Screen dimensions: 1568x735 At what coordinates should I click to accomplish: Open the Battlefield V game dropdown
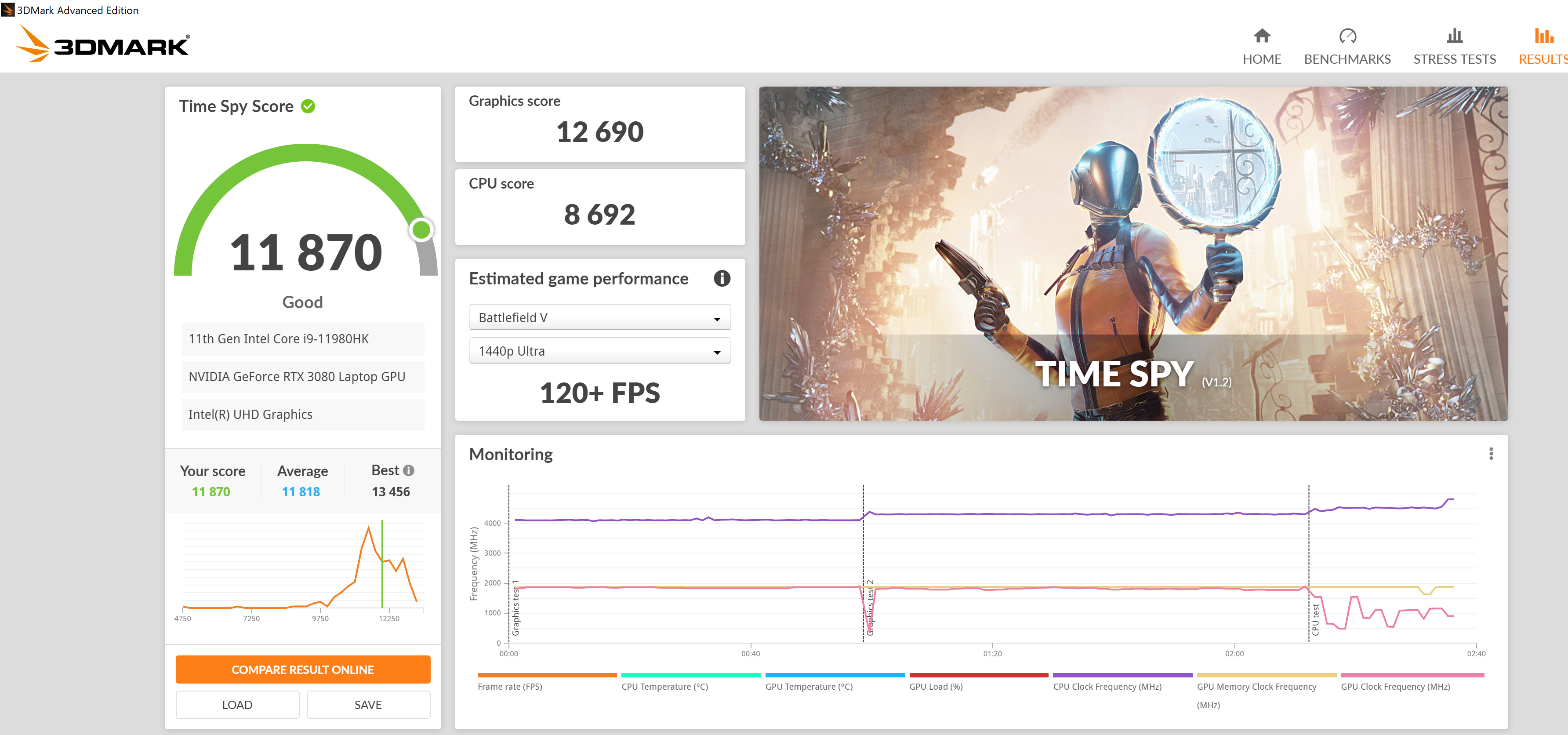pos(599,317)
